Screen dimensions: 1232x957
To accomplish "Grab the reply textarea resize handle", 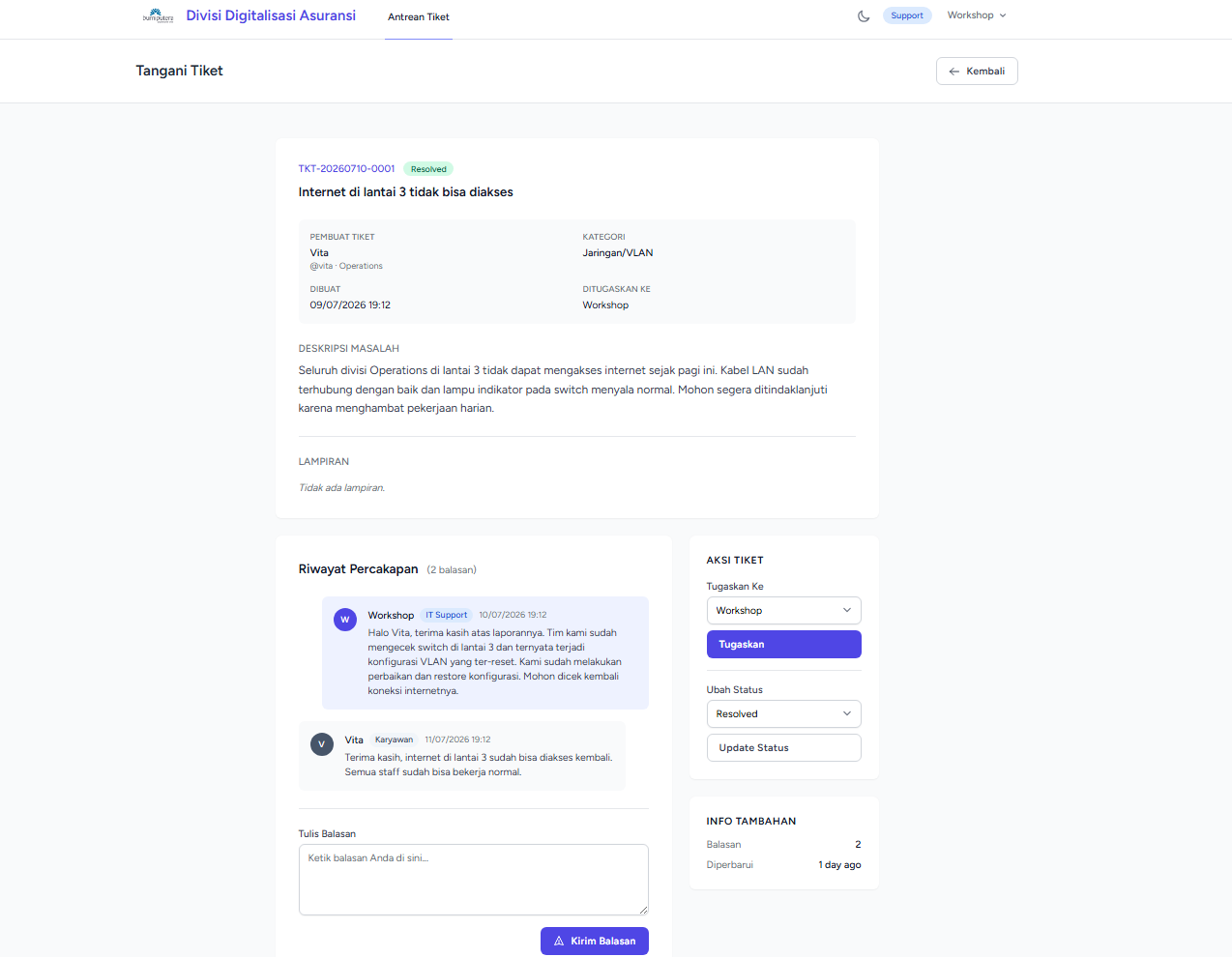I will [x=643, y=910].
